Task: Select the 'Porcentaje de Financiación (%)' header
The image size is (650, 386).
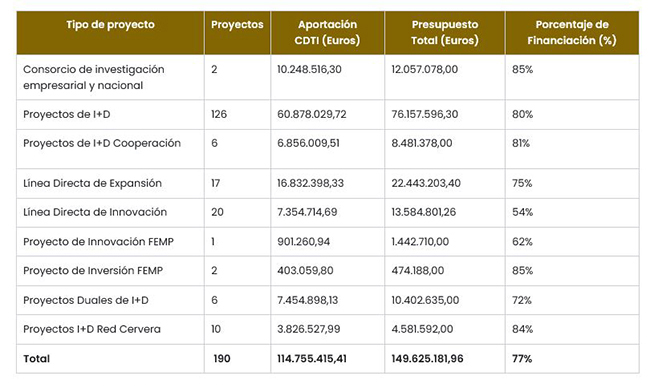Action: (x=572, y=33)
